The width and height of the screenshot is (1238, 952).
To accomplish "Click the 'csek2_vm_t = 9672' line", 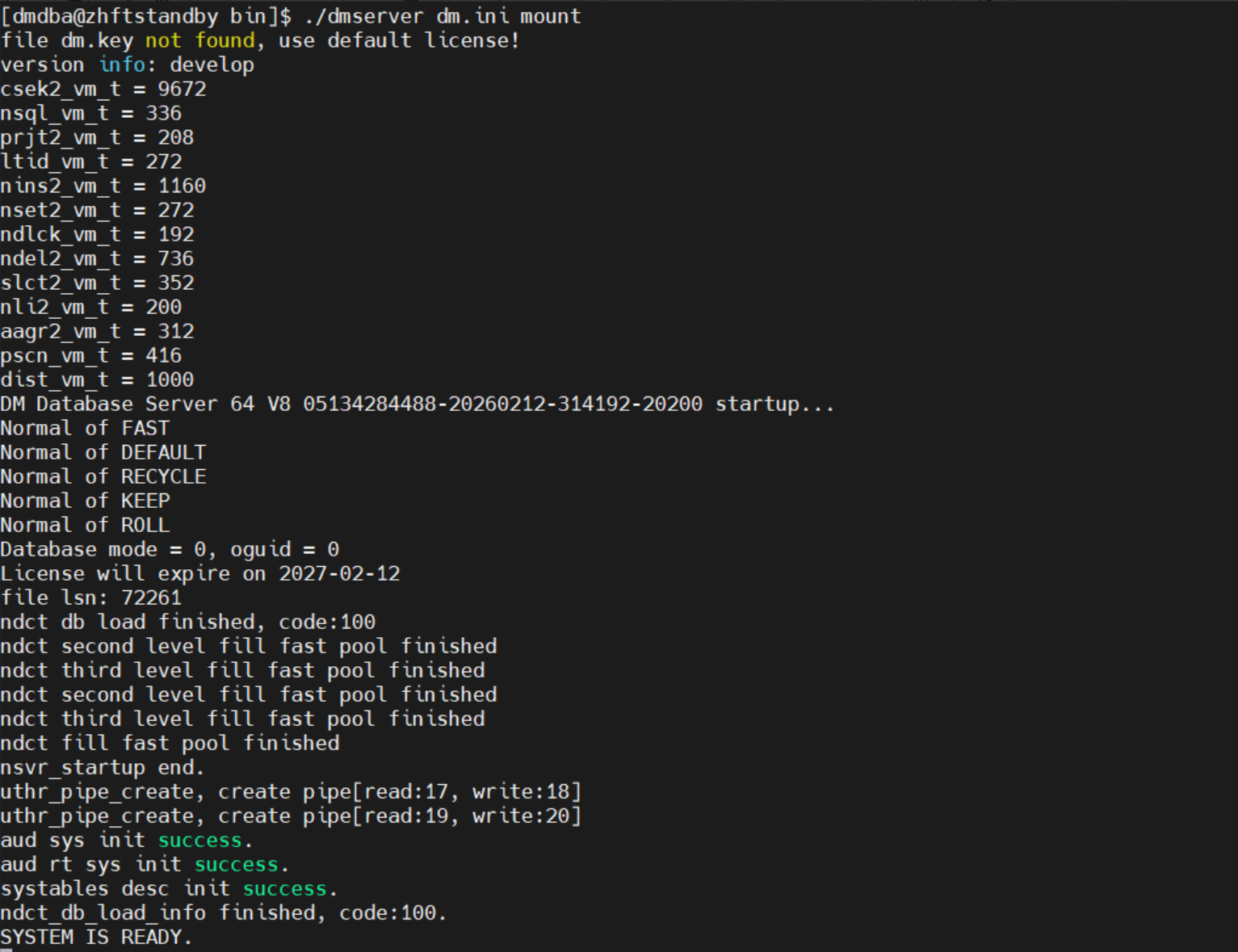I will click(x=103, y=89).
